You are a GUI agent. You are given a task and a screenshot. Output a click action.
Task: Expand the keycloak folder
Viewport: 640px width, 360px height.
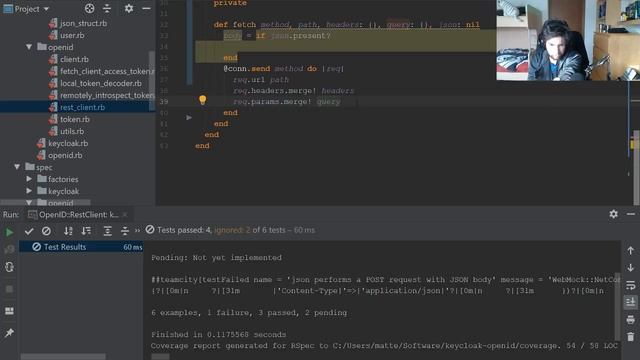[29, 191]
